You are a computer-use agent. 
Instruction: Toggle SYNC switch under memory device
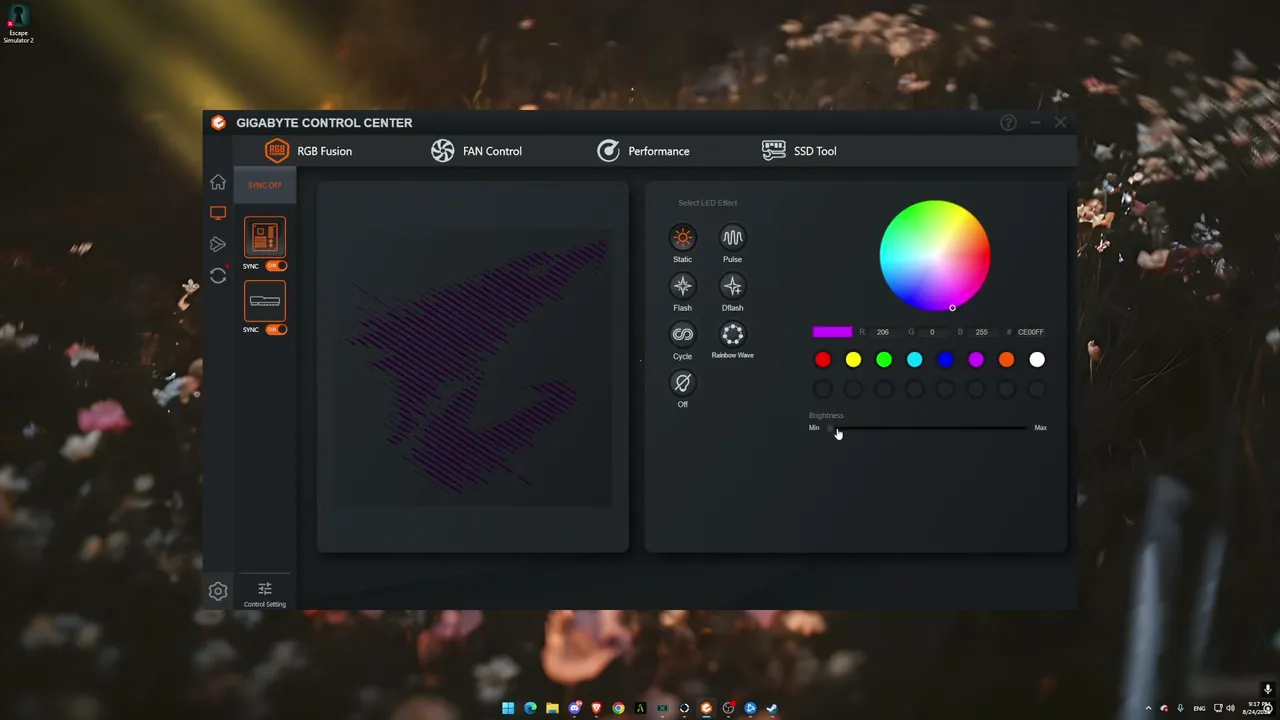(x=276, y=329)
